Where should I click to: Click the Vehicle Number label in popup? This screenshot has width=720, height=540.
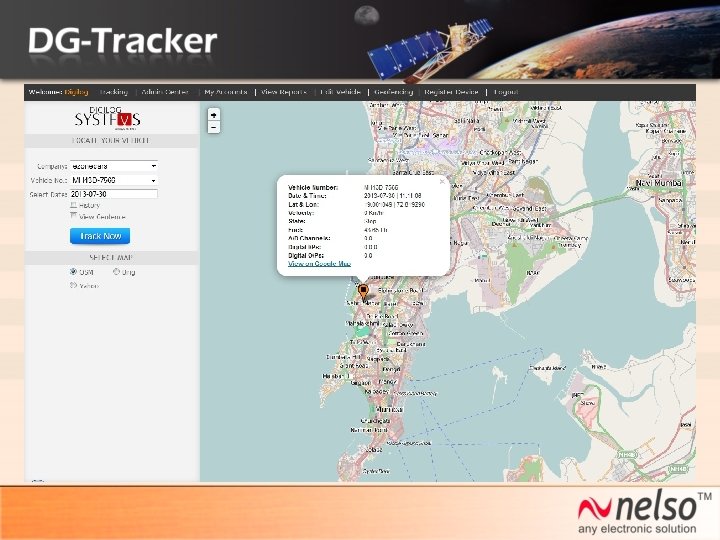coord(313,187)
